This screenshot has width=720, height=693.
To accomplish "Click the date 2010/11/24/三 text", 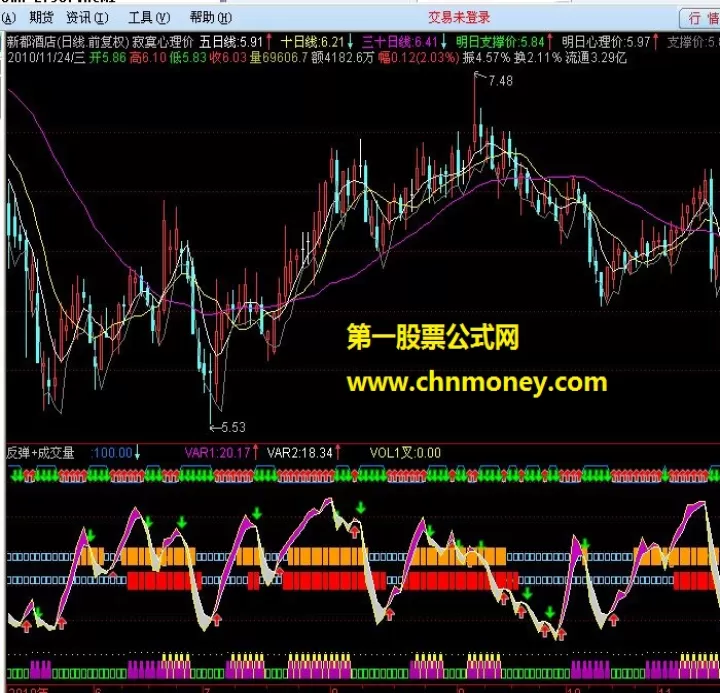I will (46, 58).
